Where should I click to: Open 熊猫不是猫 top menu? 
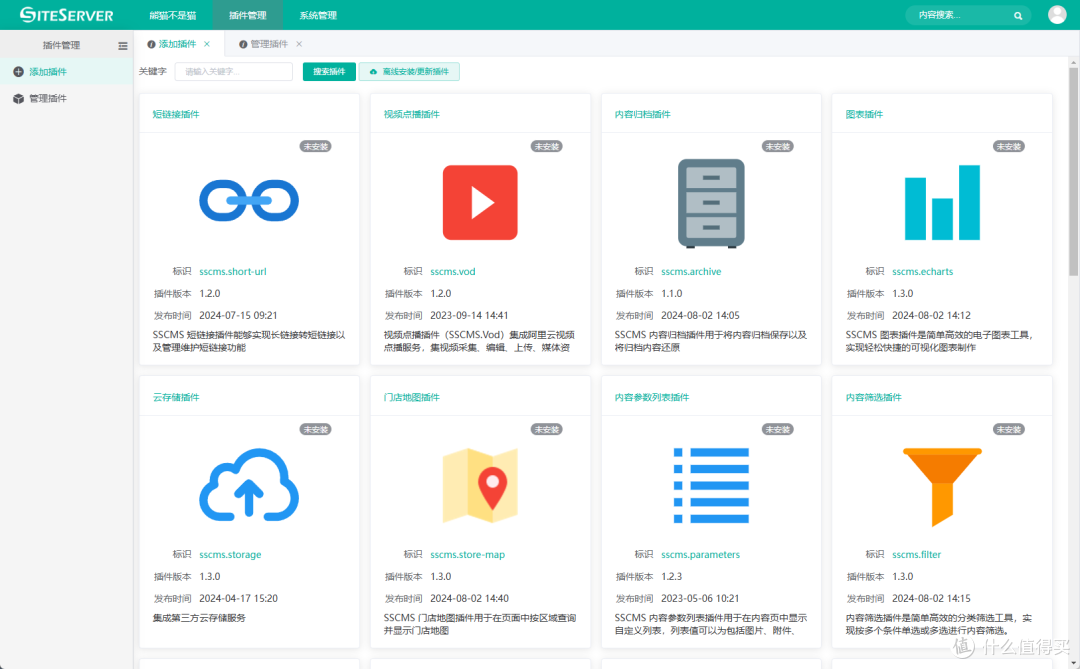173,15
